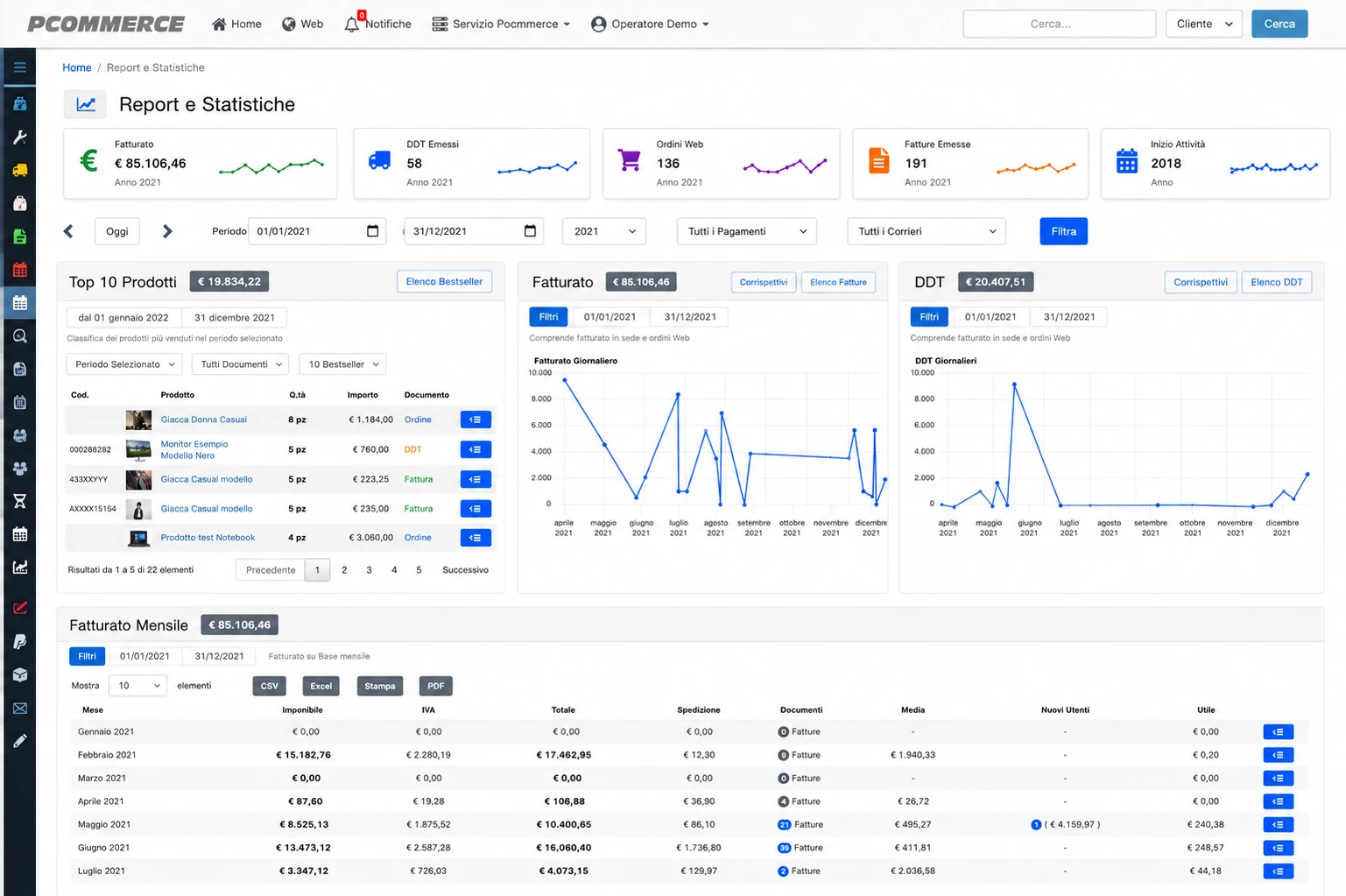Viewport: 1346px width, 896px height.
Task: Open the Periodo Selezionato dropdown
Action: pos(124,364)
